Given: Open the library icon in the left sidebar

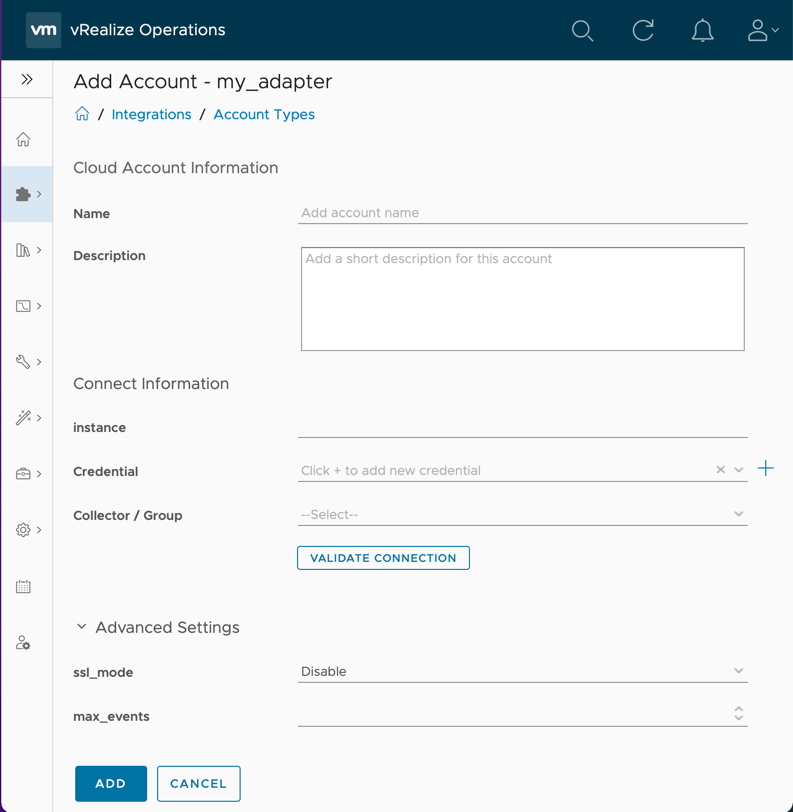Looking at the screenshot, I should click(x=22, y=249).
